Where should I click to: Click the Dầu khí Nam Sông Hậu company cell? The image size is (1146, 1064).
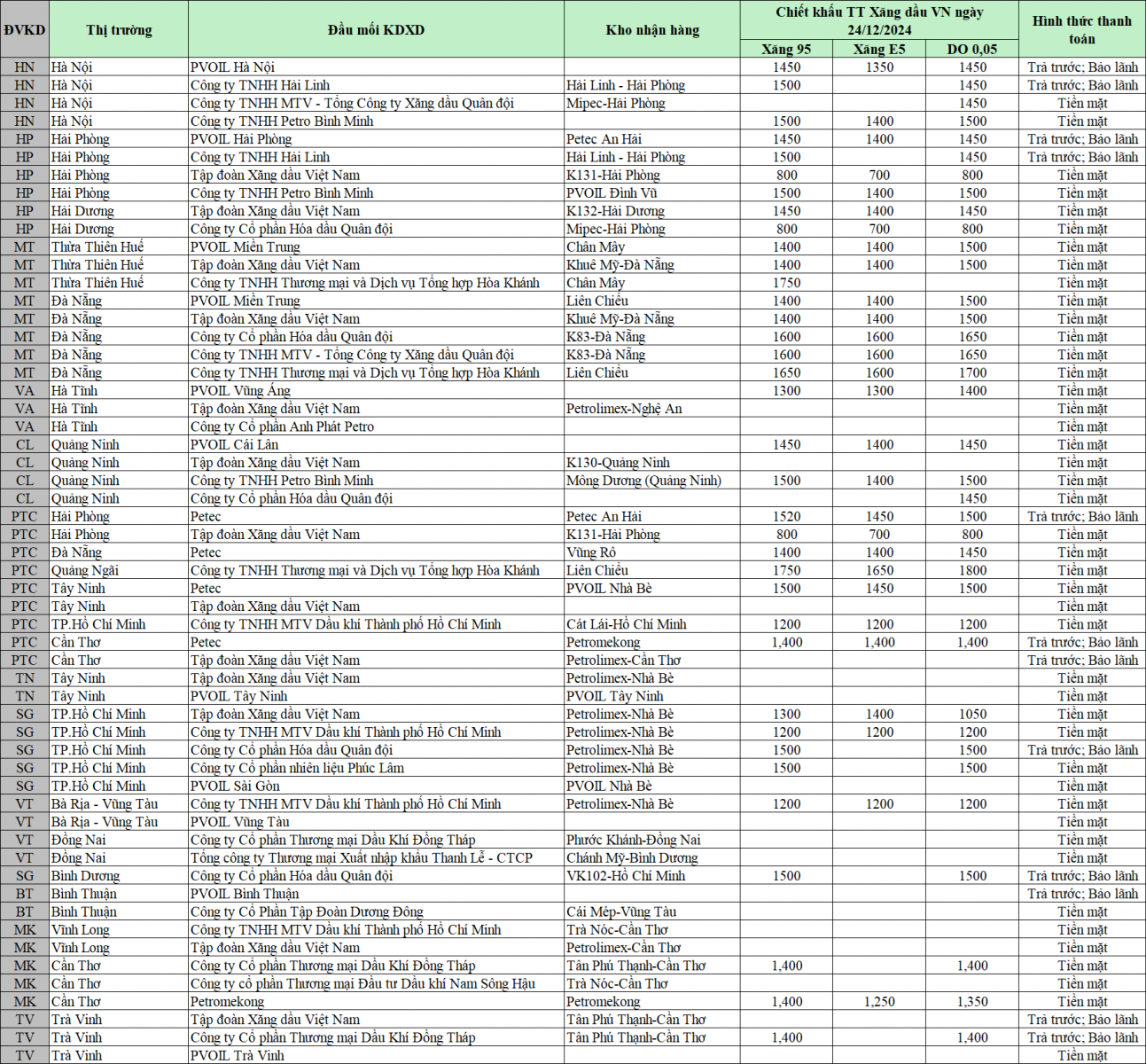(x=376, y=984)
